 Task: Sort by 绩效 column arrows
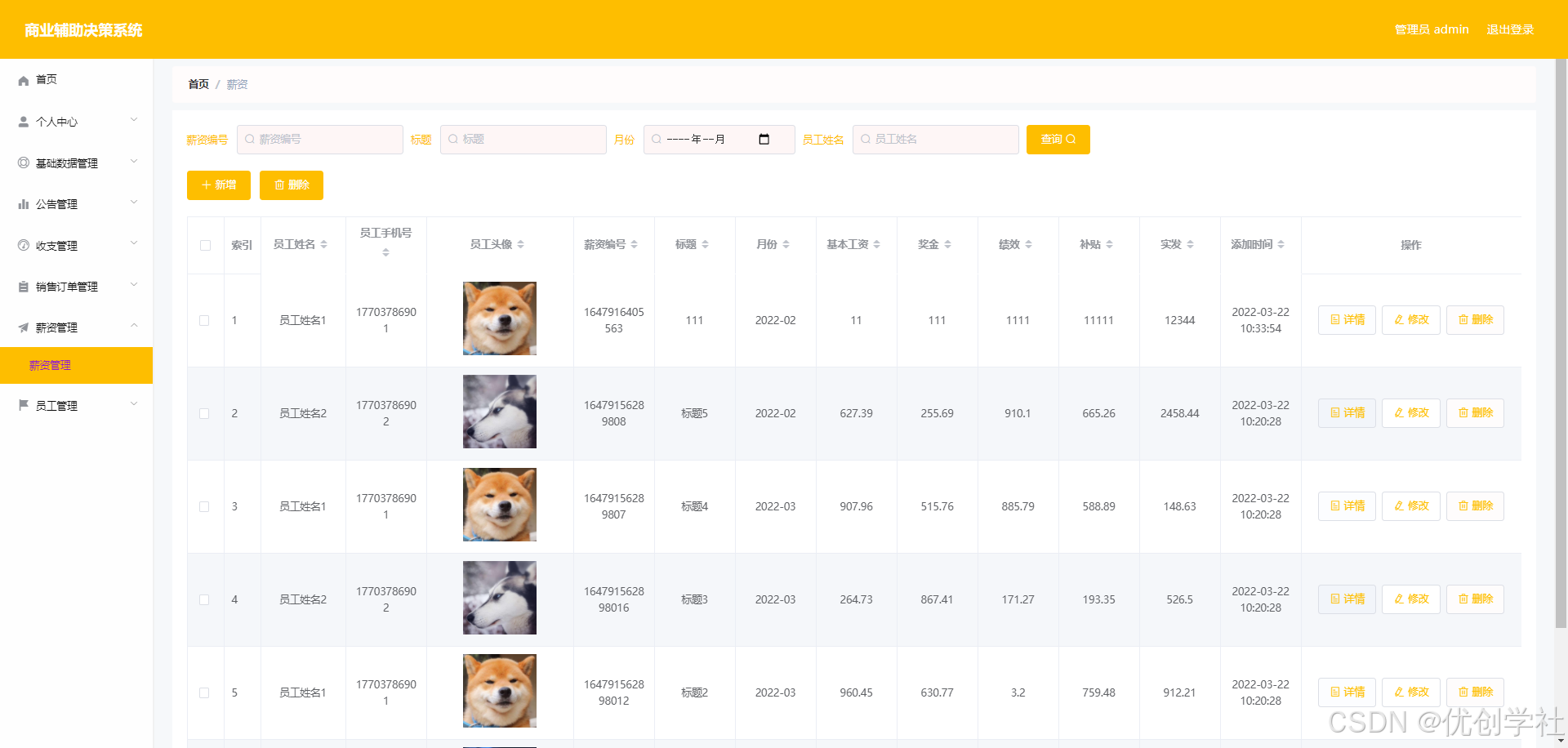(1028, 244)
